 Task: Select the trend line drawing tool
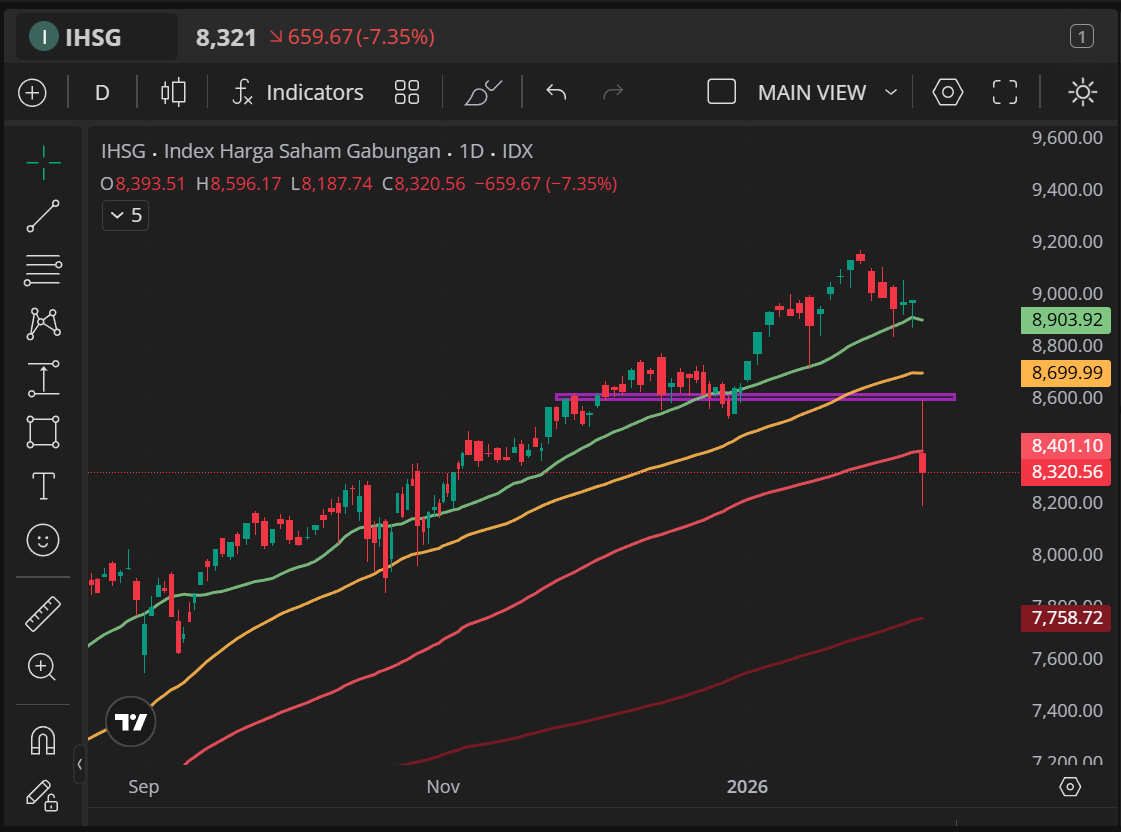pos(43,216)
